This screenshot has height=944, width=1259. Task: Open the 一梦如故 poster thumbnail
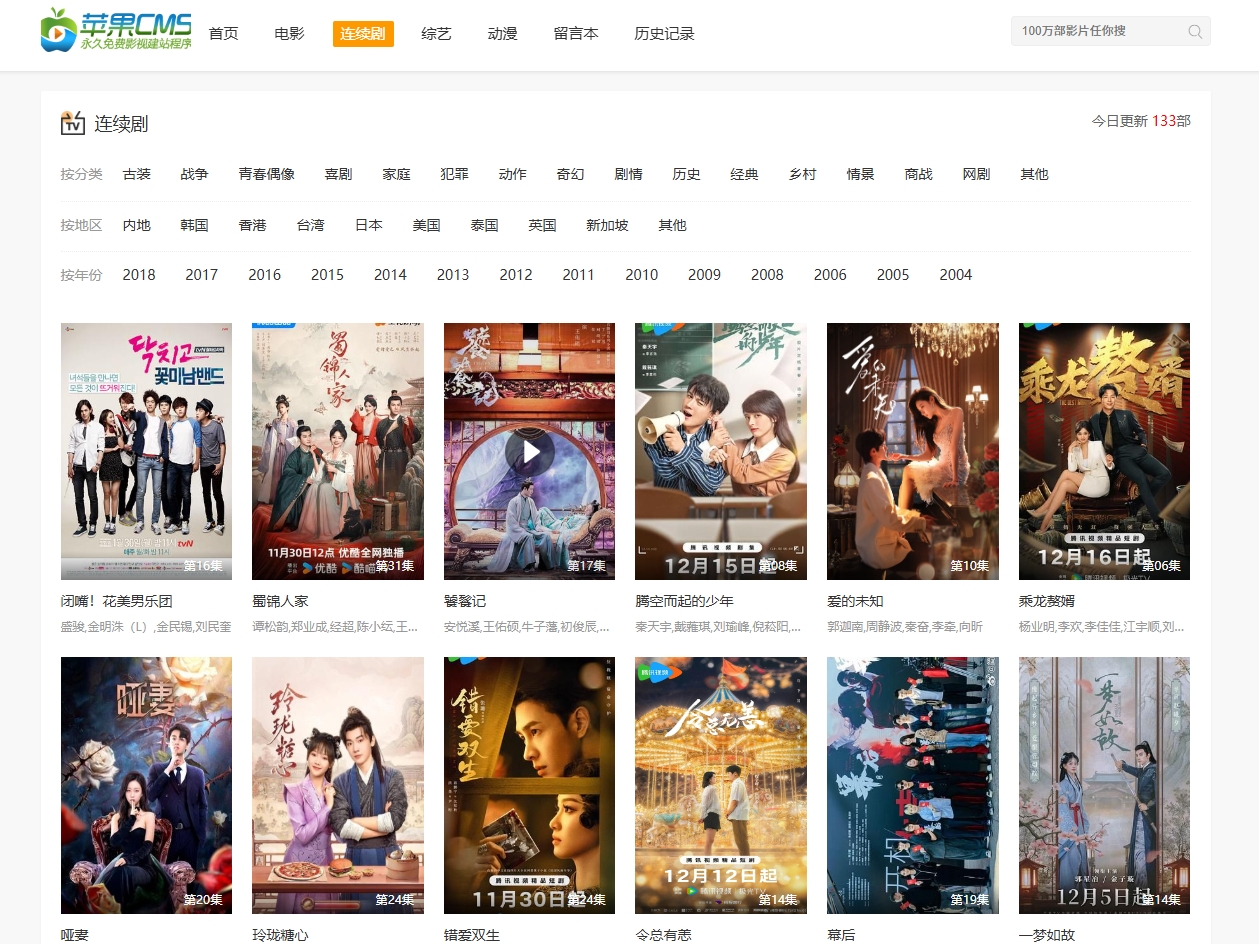[1104, 785]
